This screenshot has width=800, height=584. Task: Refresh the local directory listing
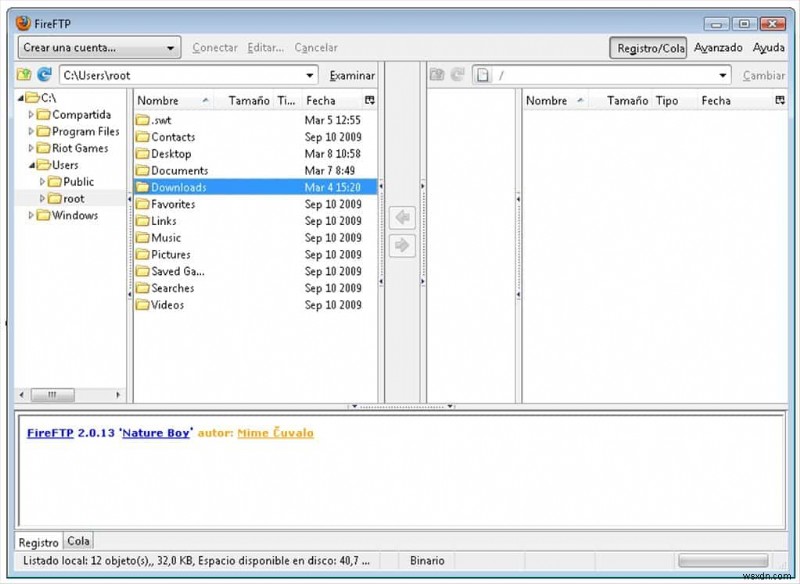coord(44,74)
